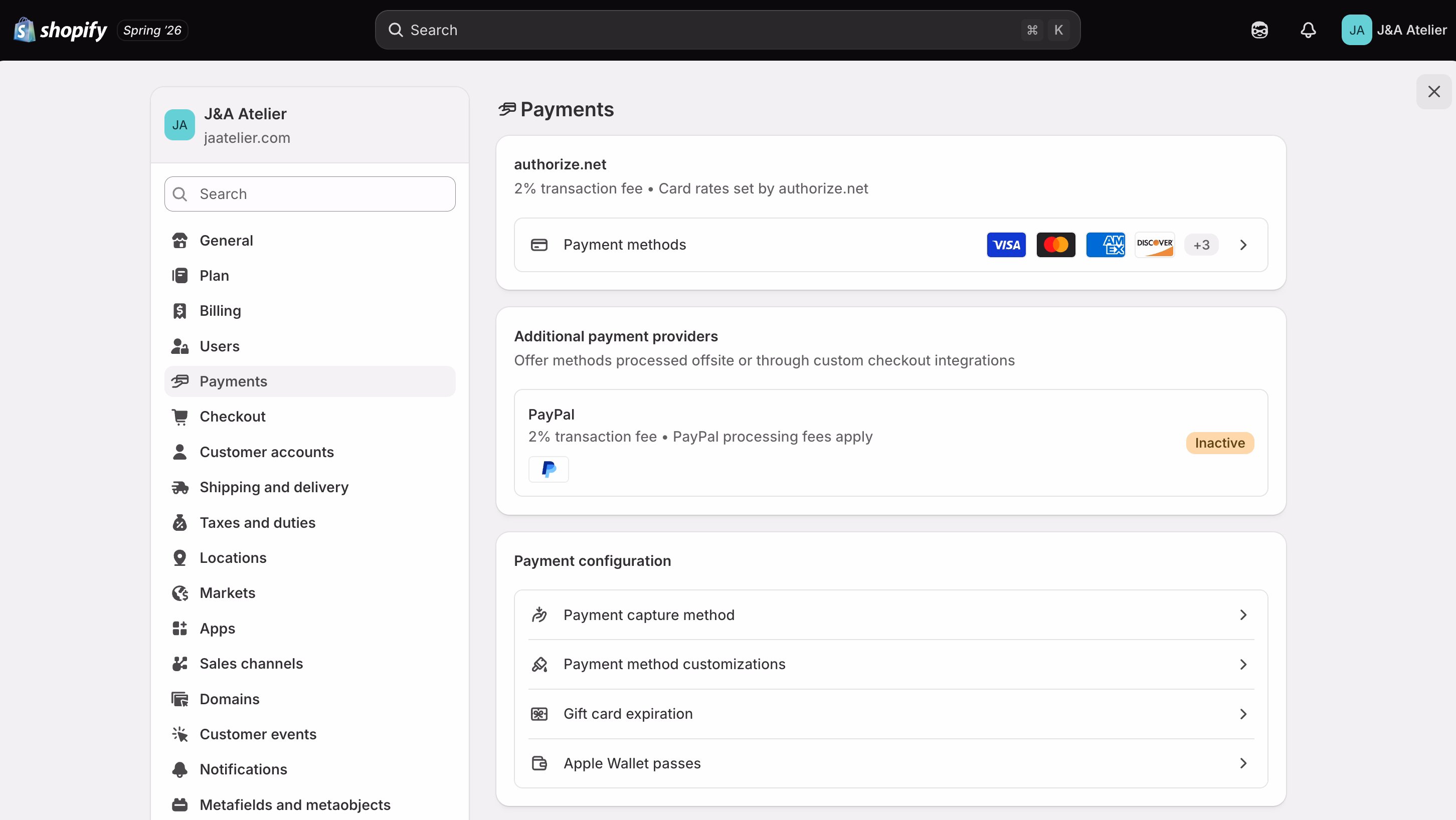Open the Plan settings page

point(310,276)
